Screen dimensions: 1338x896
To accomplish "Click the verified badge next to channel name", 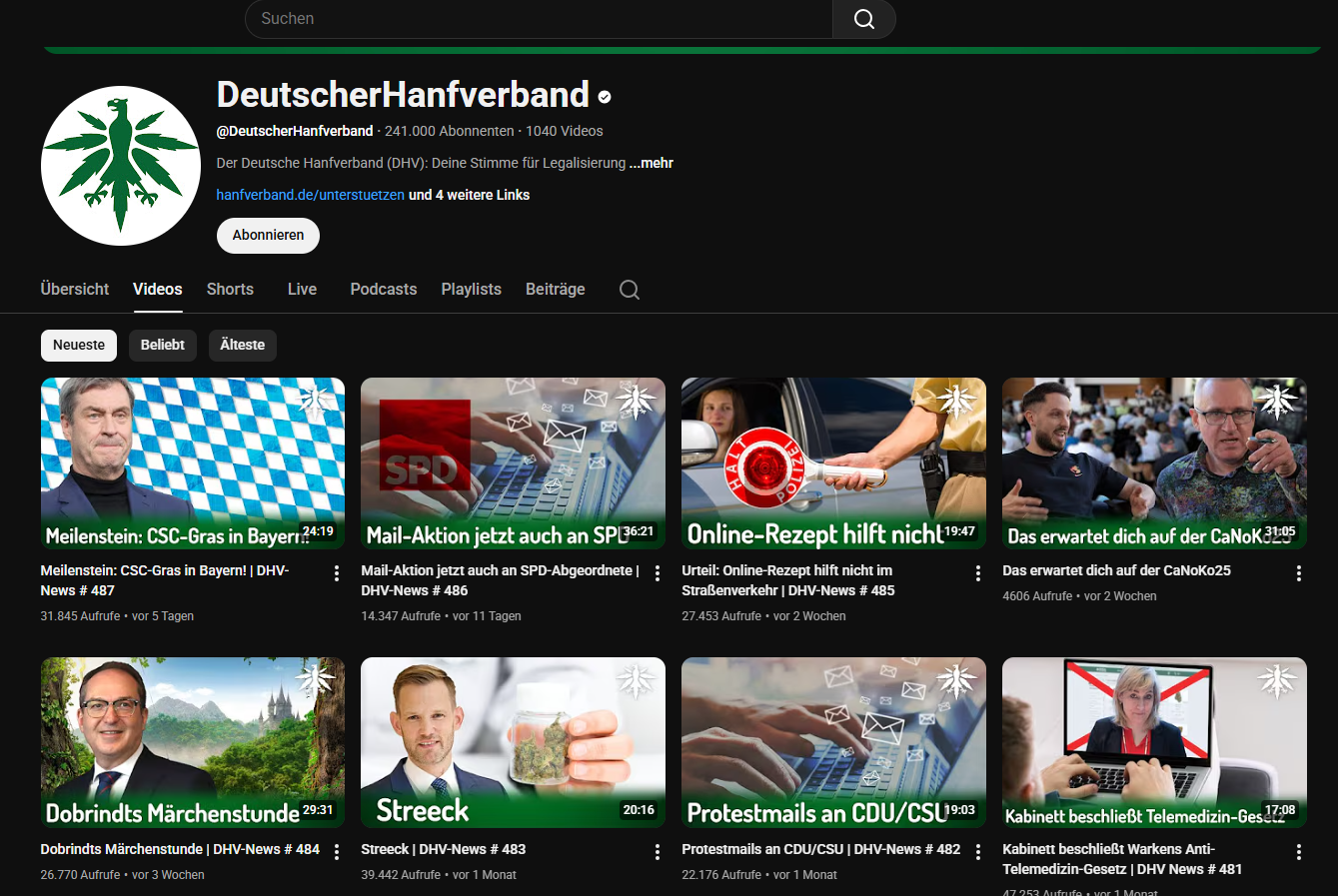I will click(605, 97).
